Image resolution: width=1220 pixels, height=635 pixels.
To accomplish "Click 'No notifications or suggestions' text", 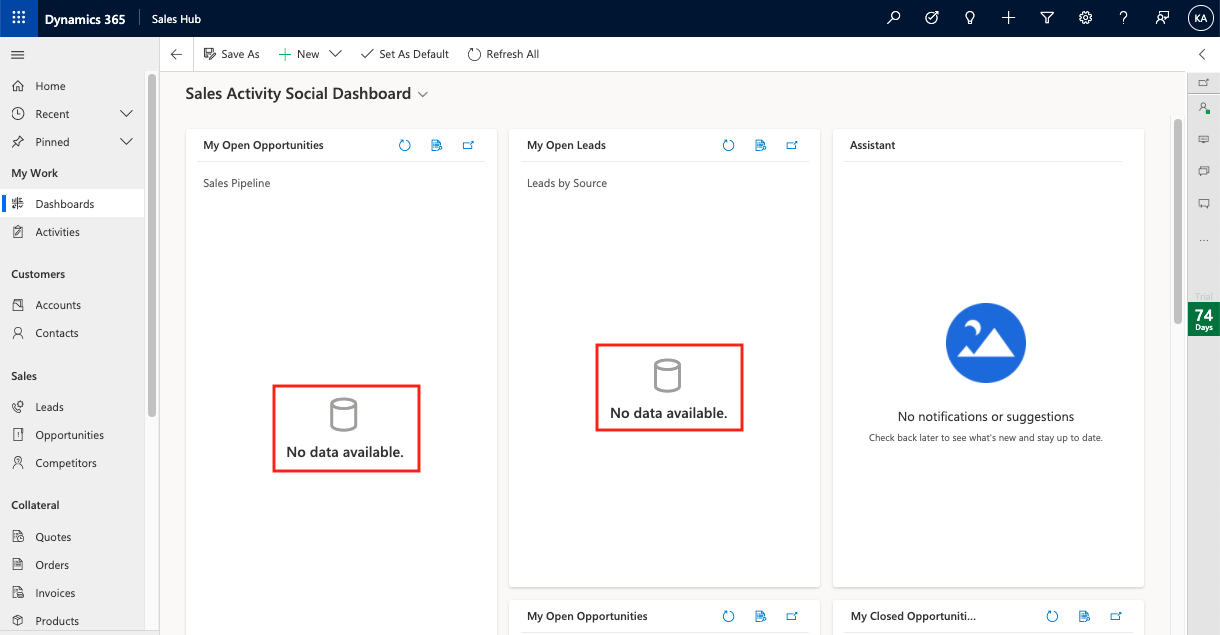I will (x=986, y=417).
